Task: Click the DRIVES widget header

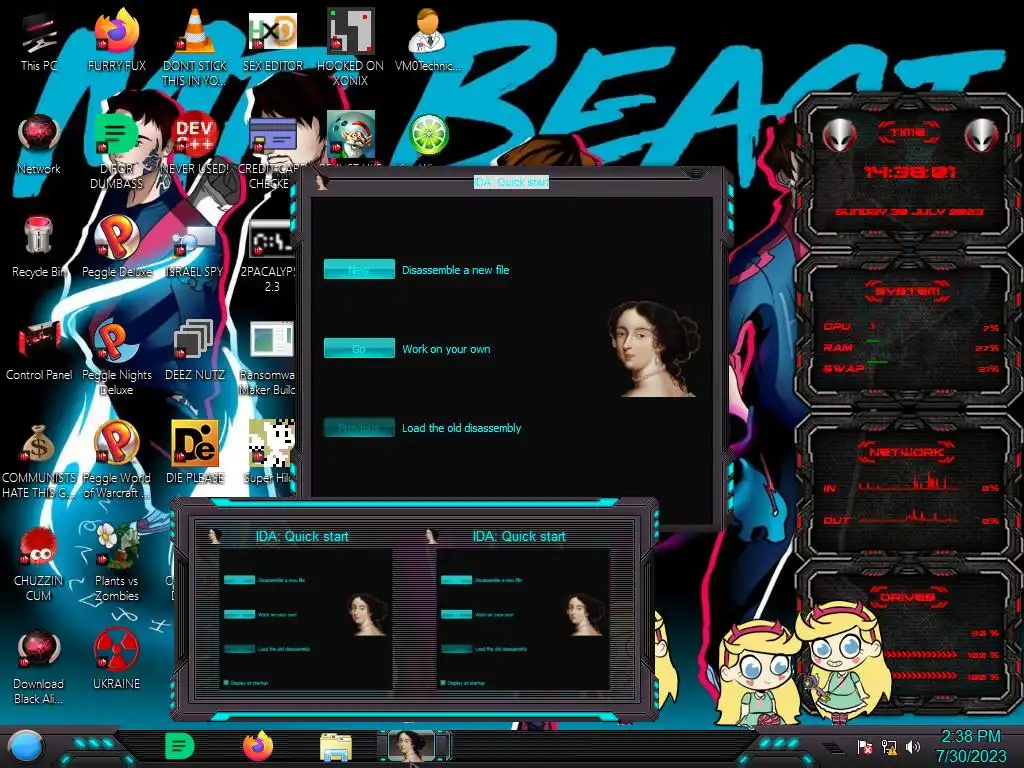Action: pos(908,597)
